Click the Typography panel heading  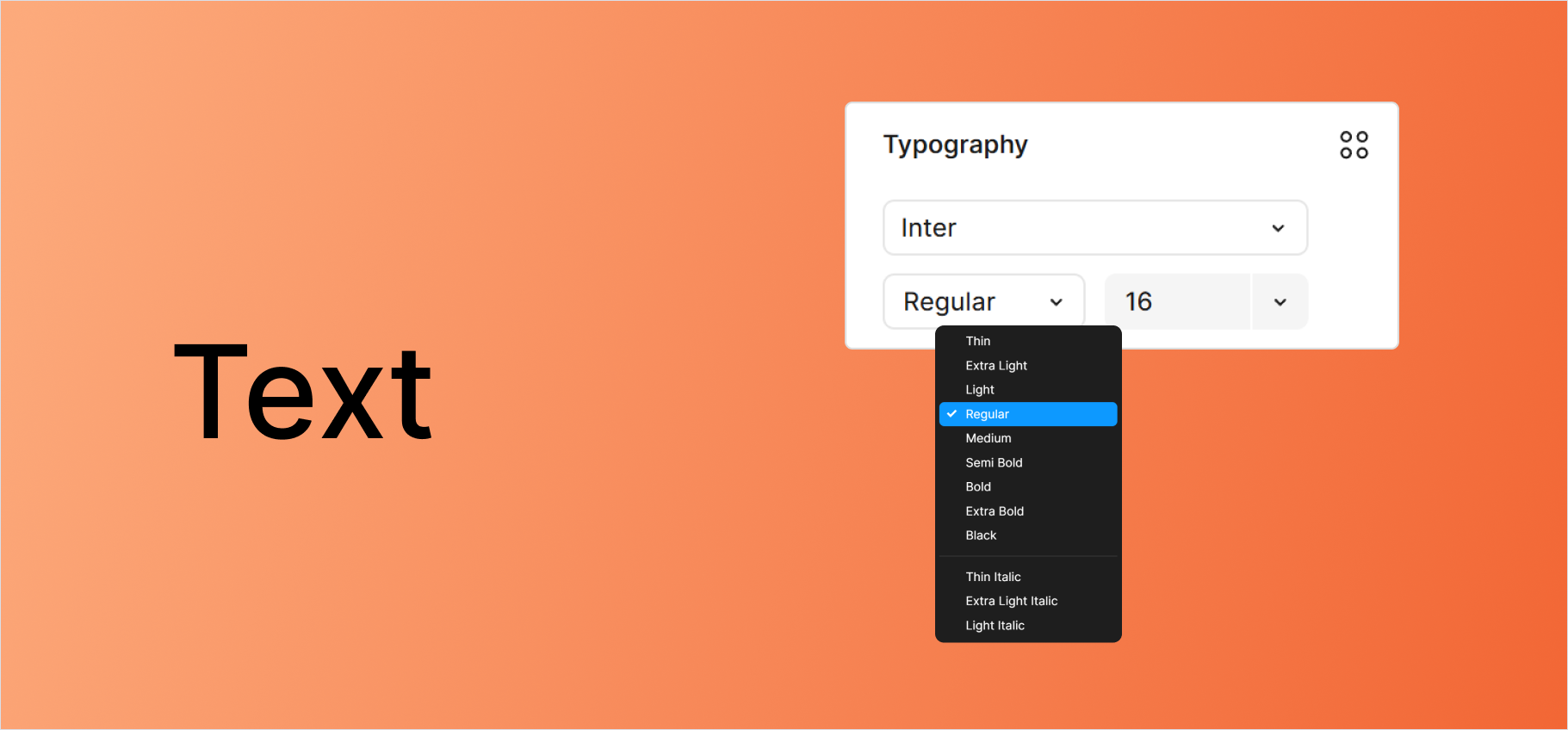click(955, 145)
